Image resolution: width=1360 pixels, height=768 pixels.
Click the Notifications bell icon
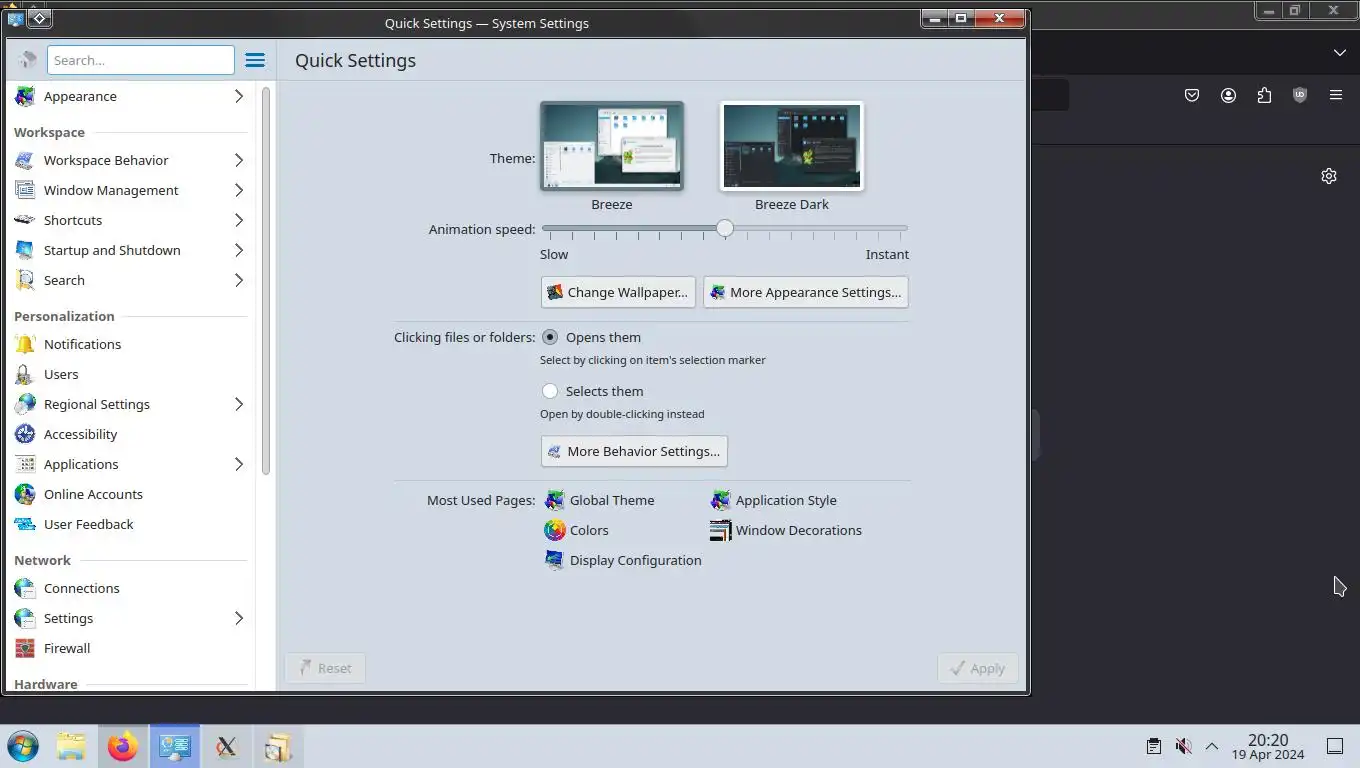[25, 344]
